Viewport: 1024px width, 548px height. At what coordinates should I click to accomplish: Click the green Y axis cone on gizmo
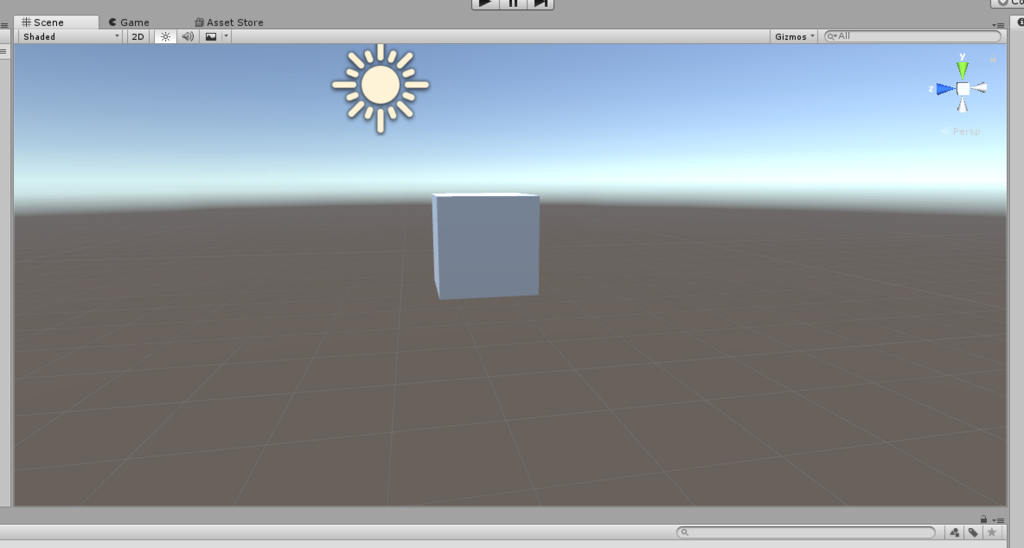click(x=962, y=69)
